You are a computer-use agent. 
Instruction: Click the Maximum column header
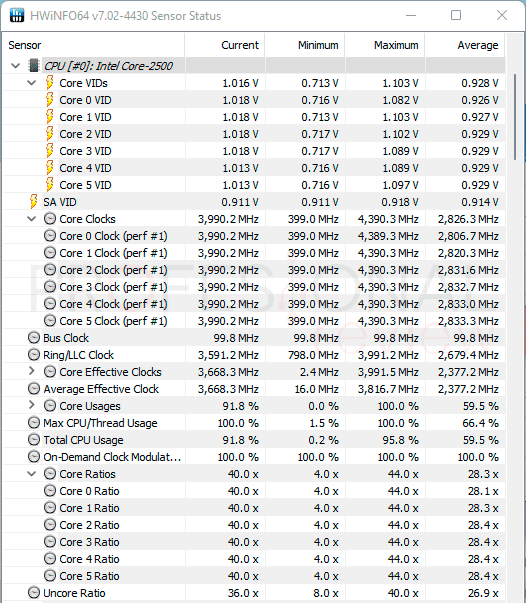385,45
